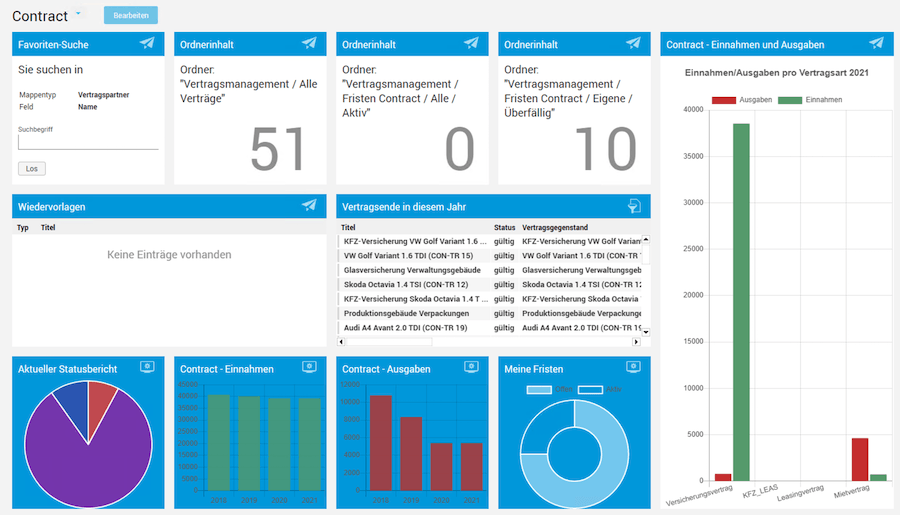The image size is (900, 515).
Task: Sort by Titel column in Vertragsende table
Action: coord(348,227)
